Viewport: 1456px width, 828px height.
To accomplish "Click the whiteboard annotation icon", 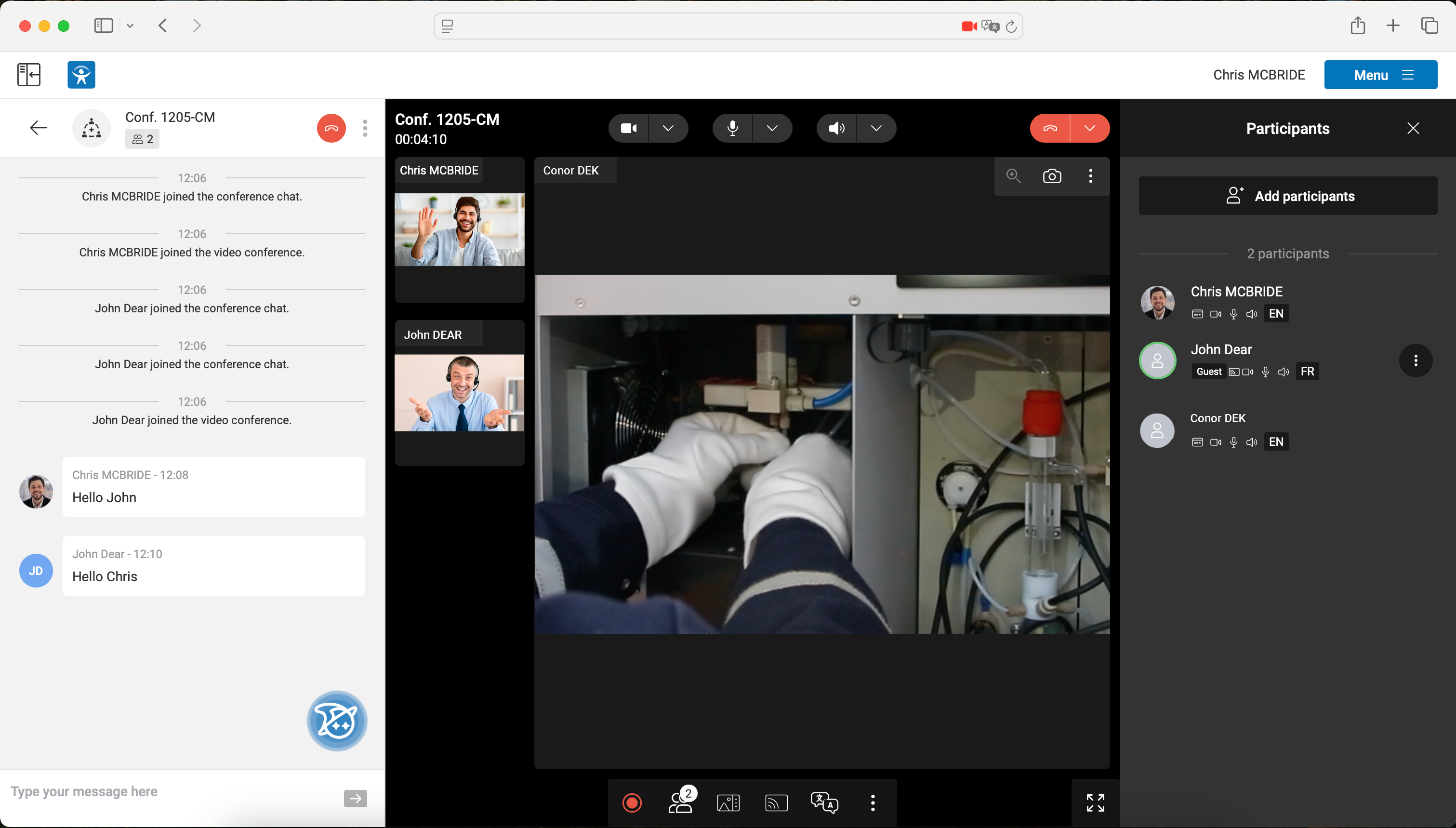I will [x=728, y=802].
